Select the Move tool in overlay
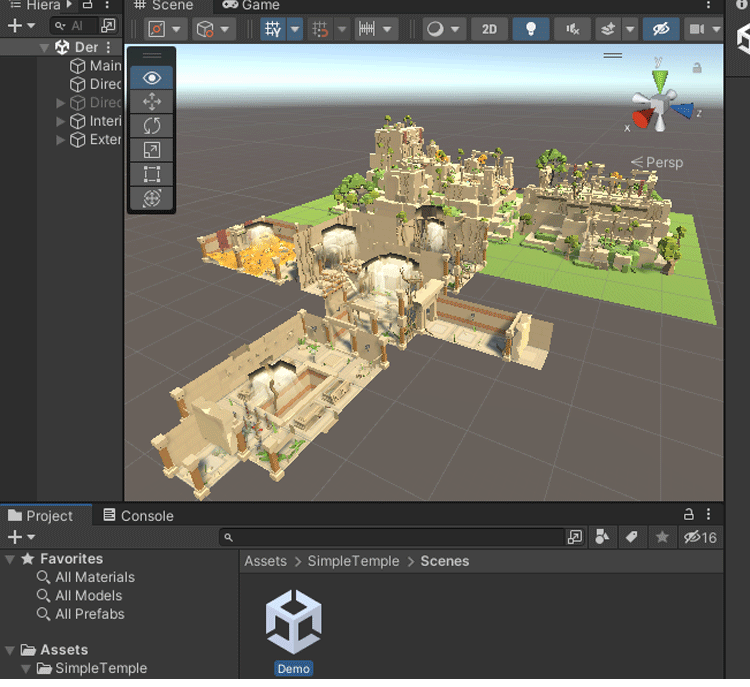This screenshot has height=687, width=750. click(152, 102)
